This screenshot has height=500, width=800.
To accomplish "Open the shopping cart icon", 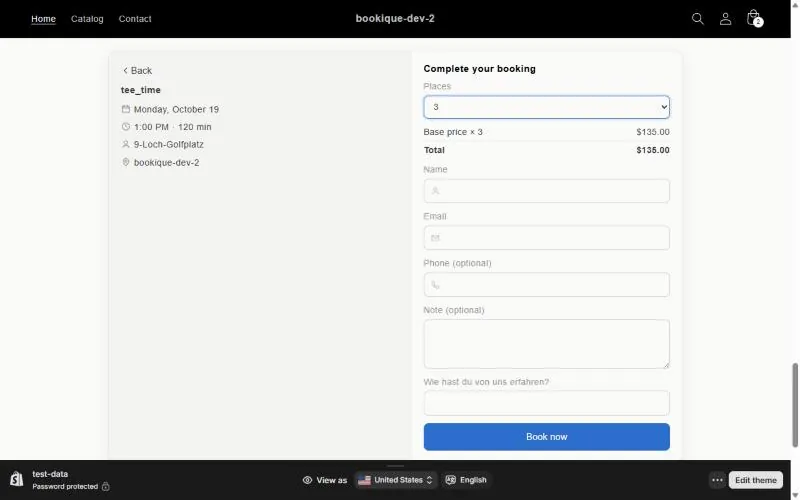I will (x=754, y=18).
